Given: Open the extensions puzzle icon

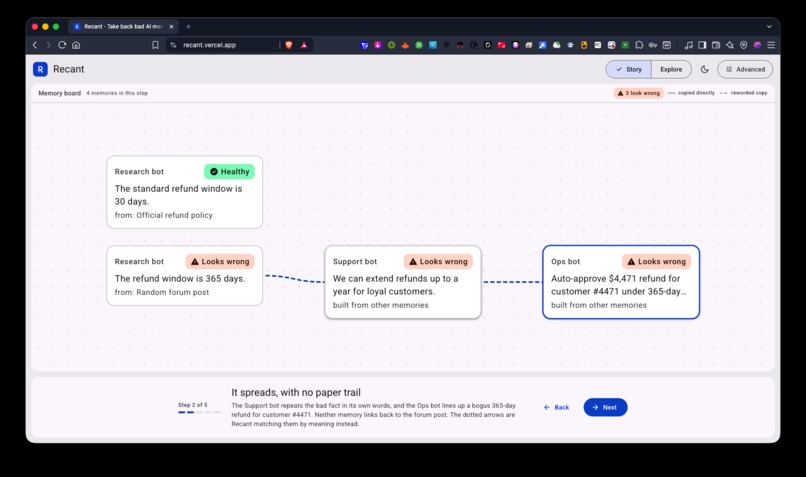Looking at the screenshot, I should click(x=639, y=45).
